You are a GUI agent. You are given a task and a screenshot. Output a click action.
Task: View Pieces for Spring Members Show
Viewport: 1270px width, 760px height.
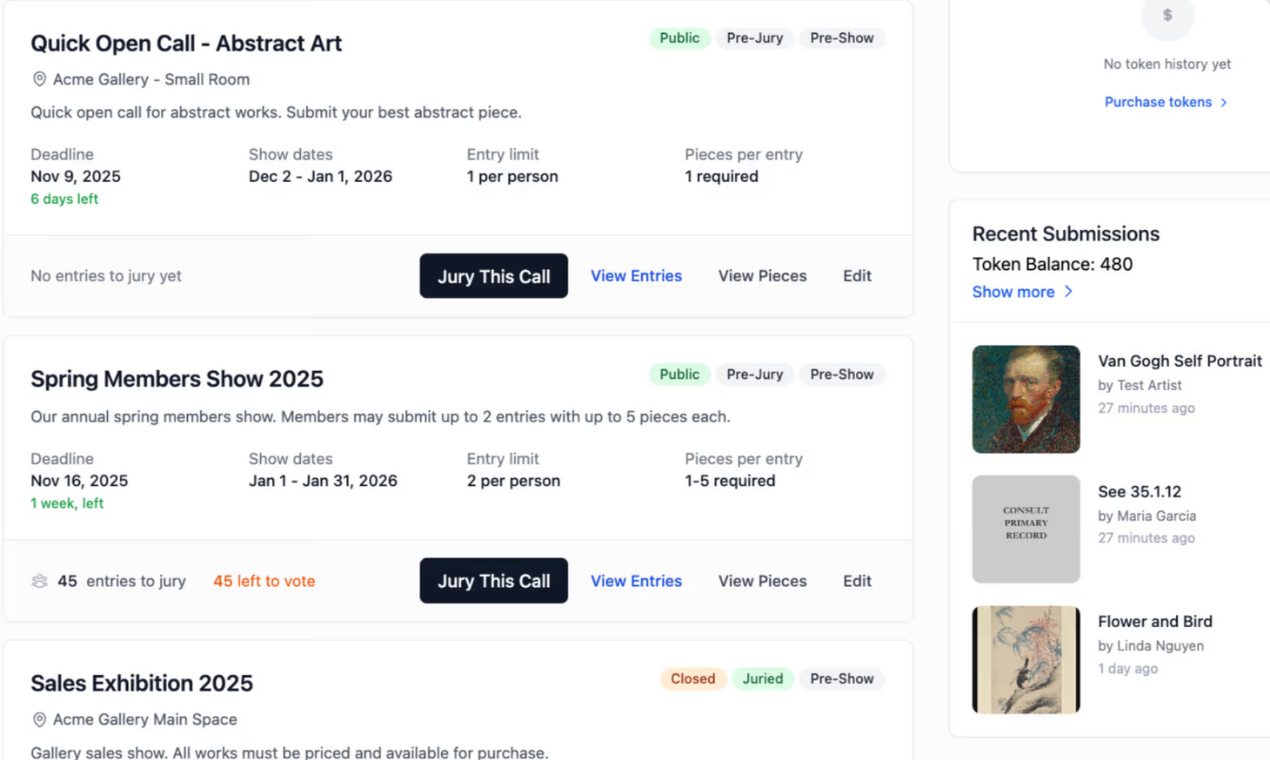point(762,581)
